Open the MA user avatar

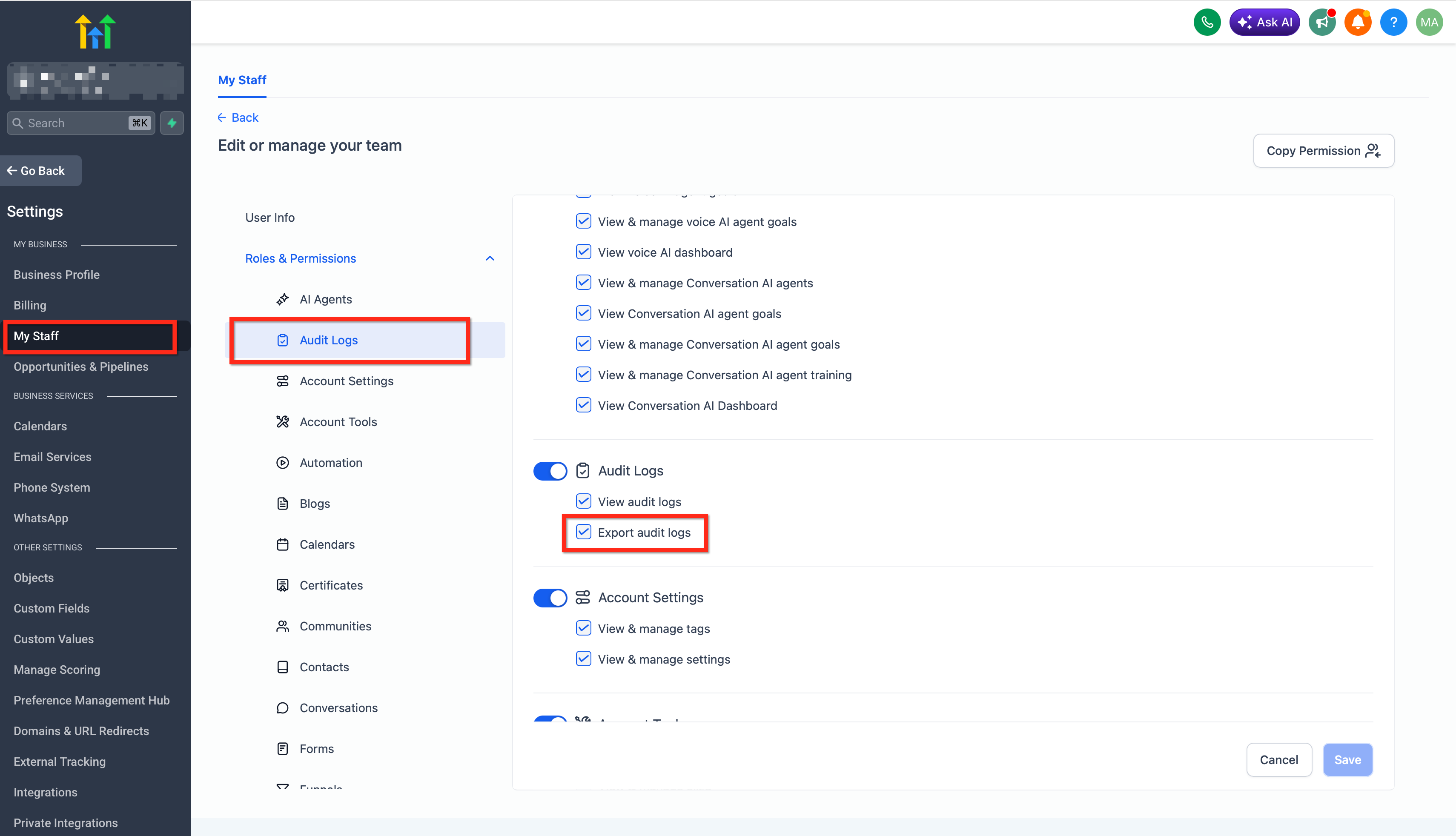1429,23
